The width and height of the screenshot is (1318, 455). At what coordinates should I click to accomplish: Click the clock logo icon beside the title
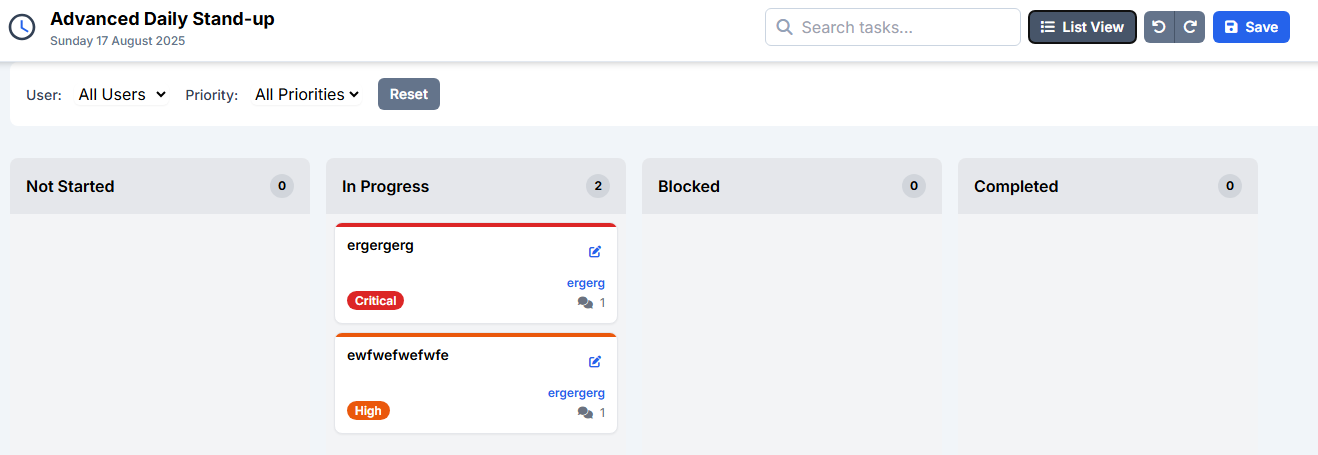point(22,27)
